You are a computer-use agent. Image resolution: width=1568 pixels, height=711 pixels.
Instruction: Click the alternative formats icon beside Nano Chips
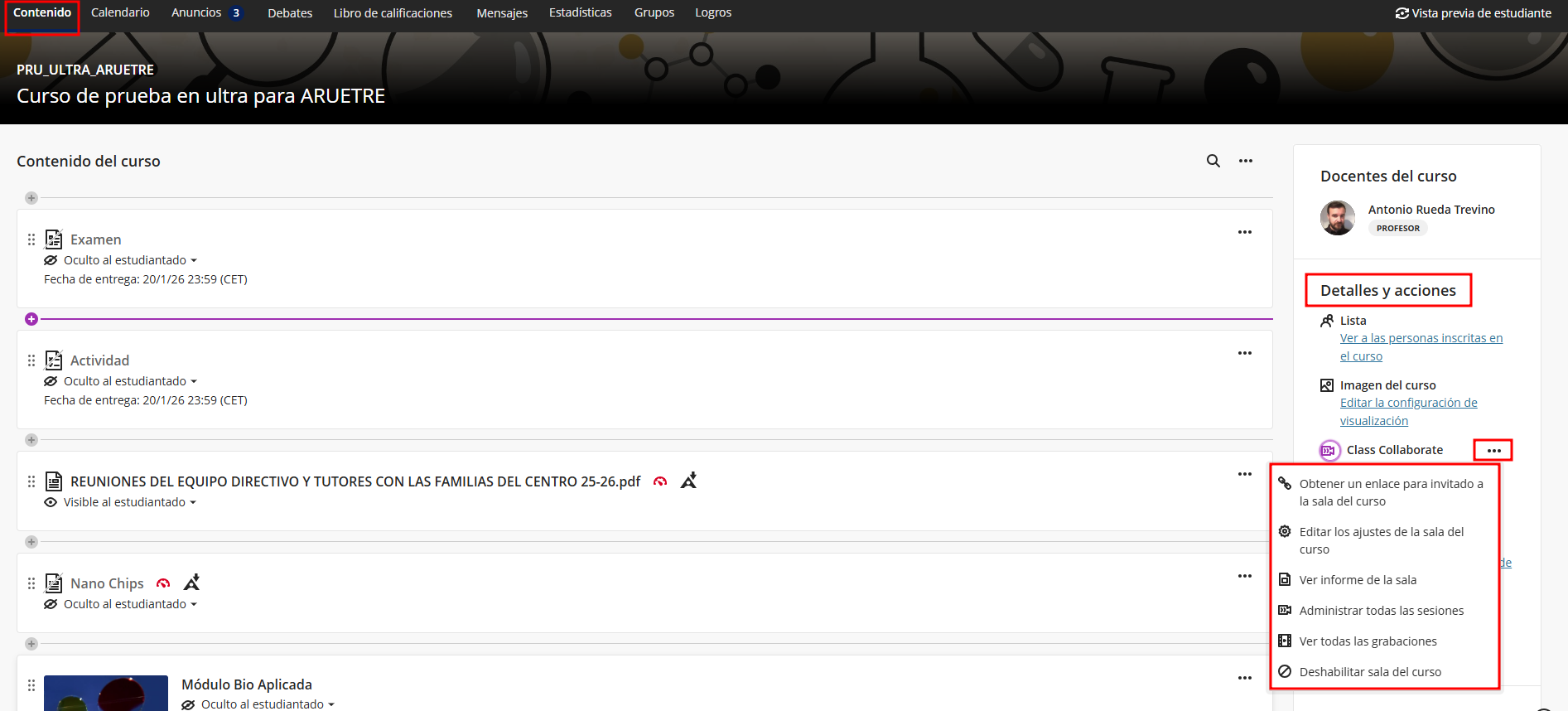click(x=192, y=583)
